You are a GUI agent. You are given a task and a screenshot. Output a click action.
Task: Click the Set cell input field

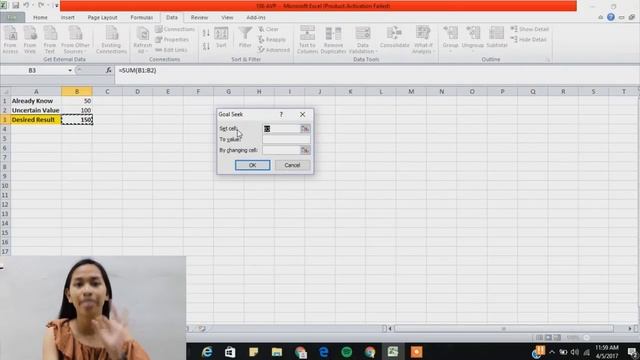pos(282,129)
